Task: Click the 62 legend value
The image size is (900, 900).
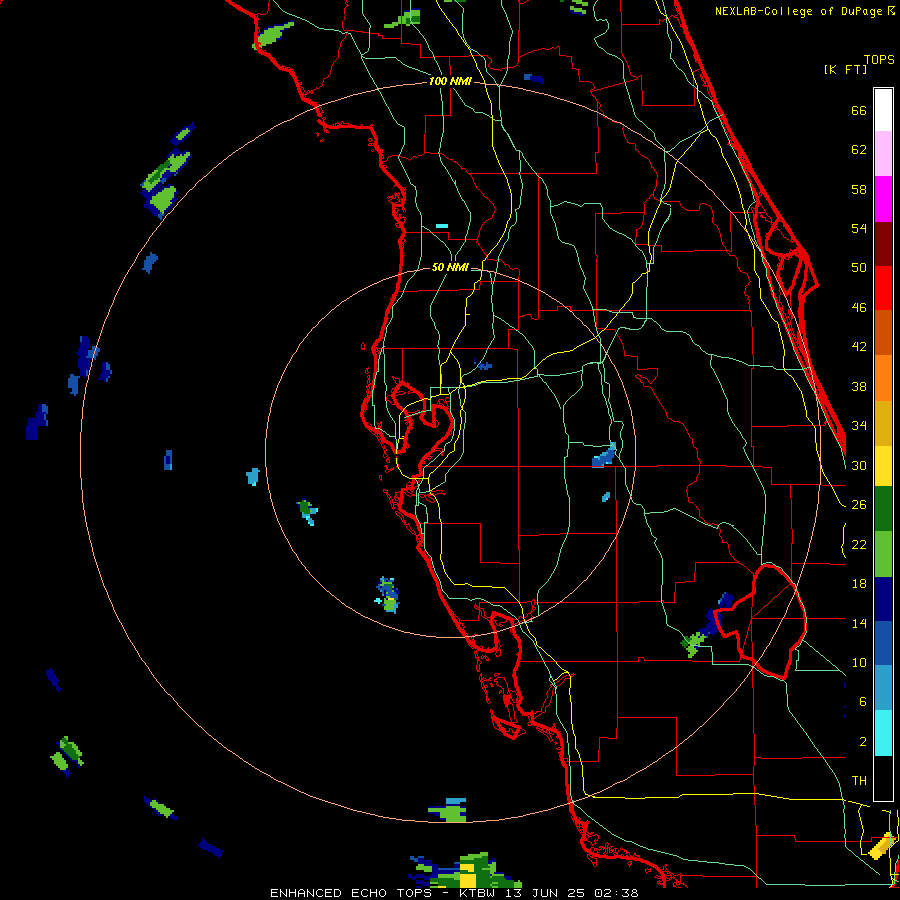Action: click(x=859, y=150)
